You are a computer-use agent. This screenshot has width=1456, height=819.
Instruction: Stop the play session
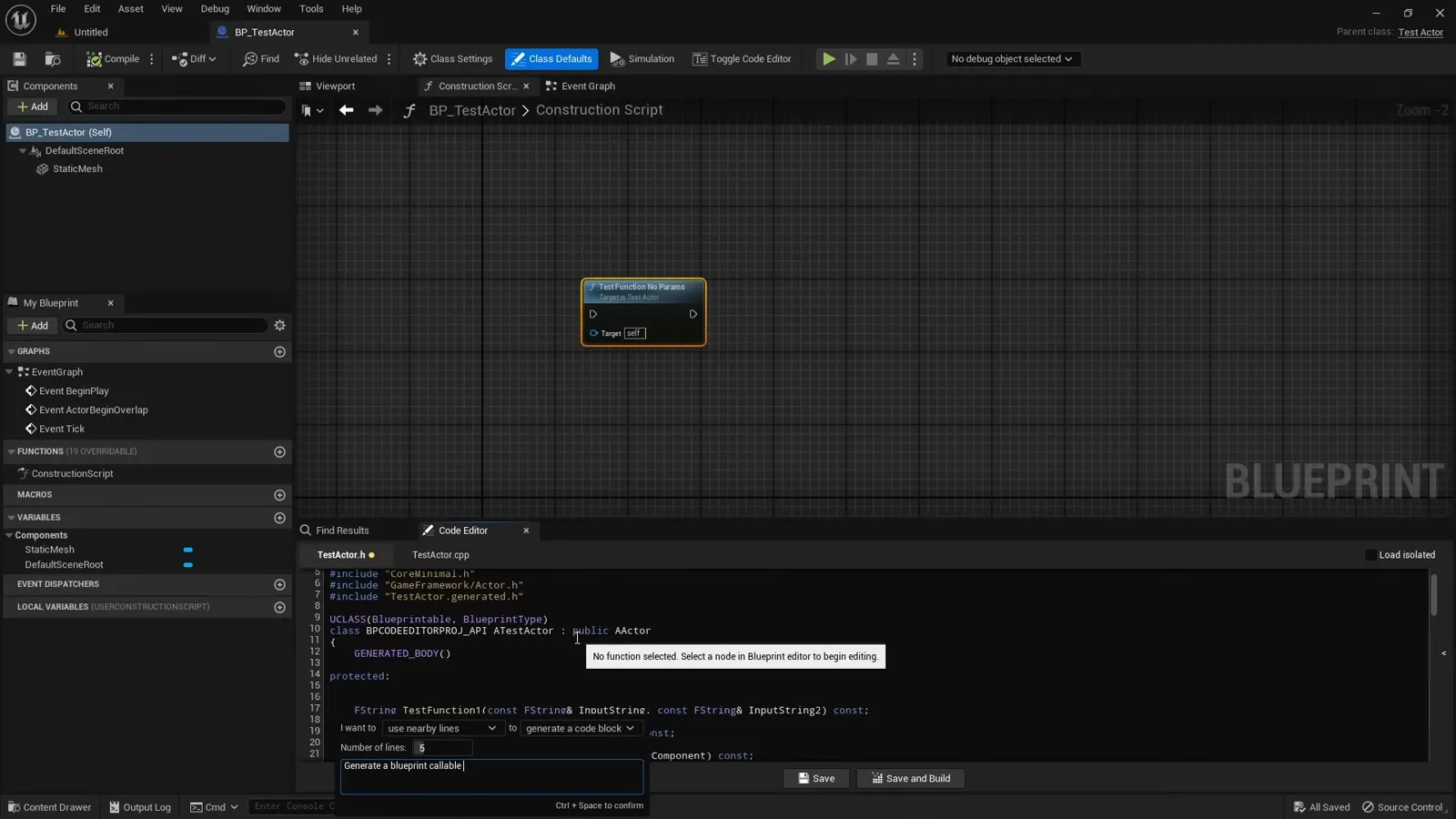click(x=872, y=59)
